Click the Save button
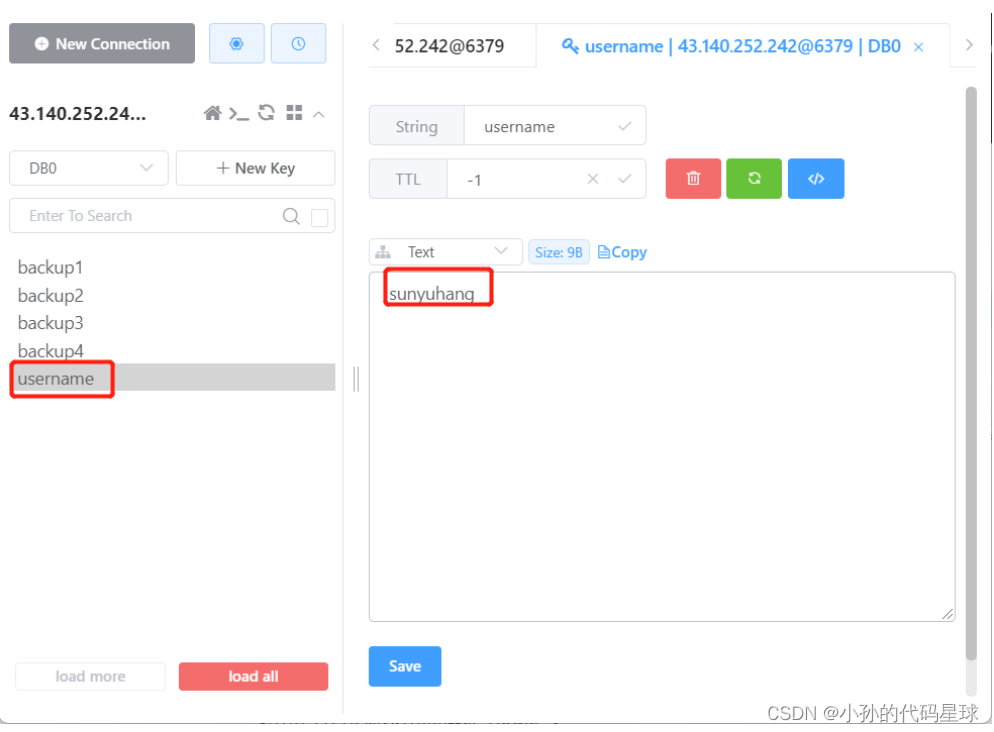This screenshot has width=994, height=732. [405, 666]
